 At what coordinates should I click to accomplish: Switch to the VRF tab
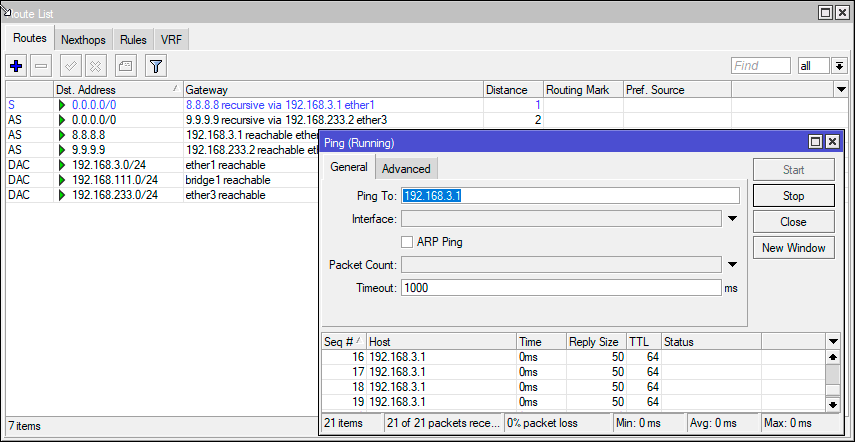click(x=171, y=40)
